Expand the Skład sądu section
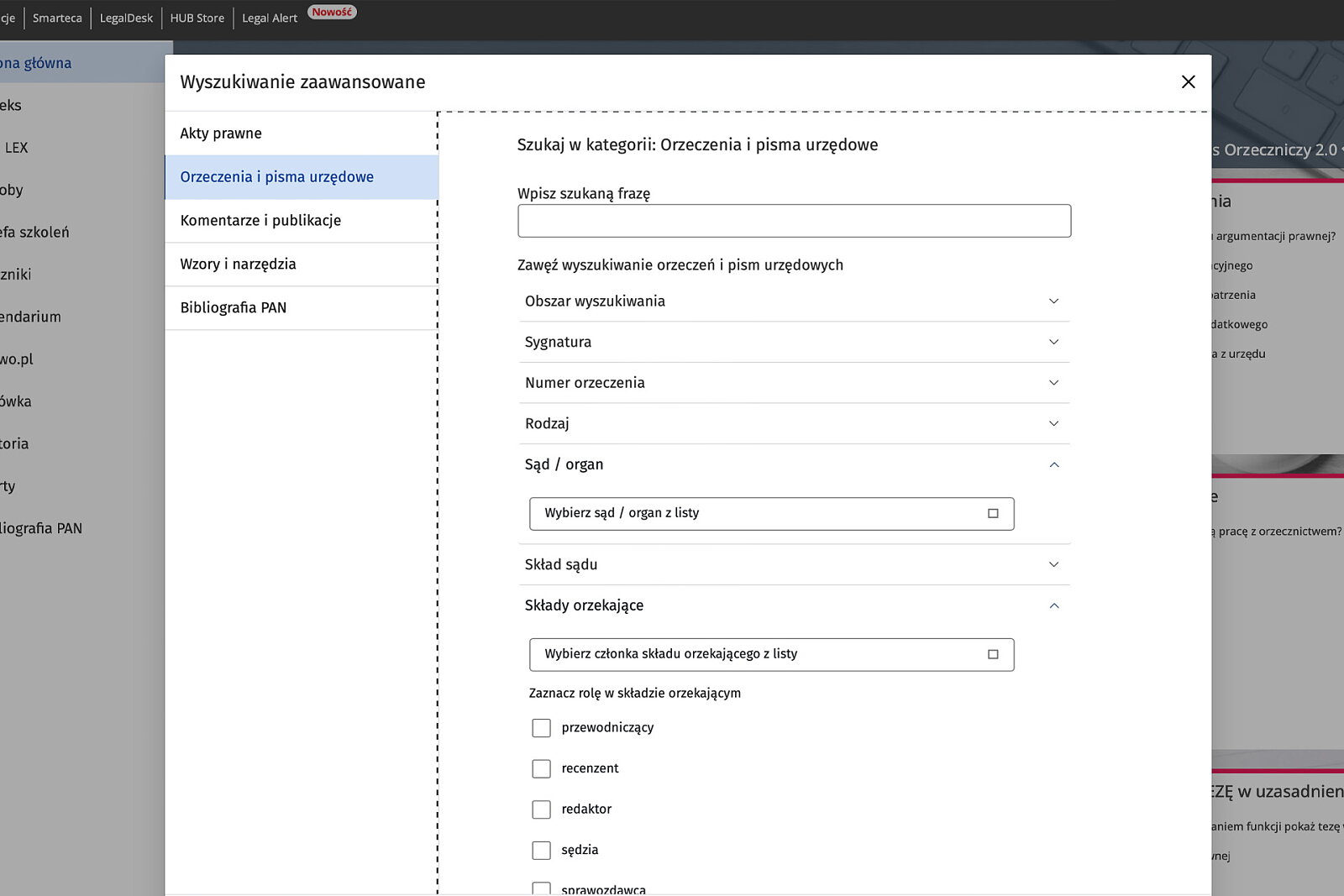The height and width of the screenshot is (896, 1344). coord(794,564)
